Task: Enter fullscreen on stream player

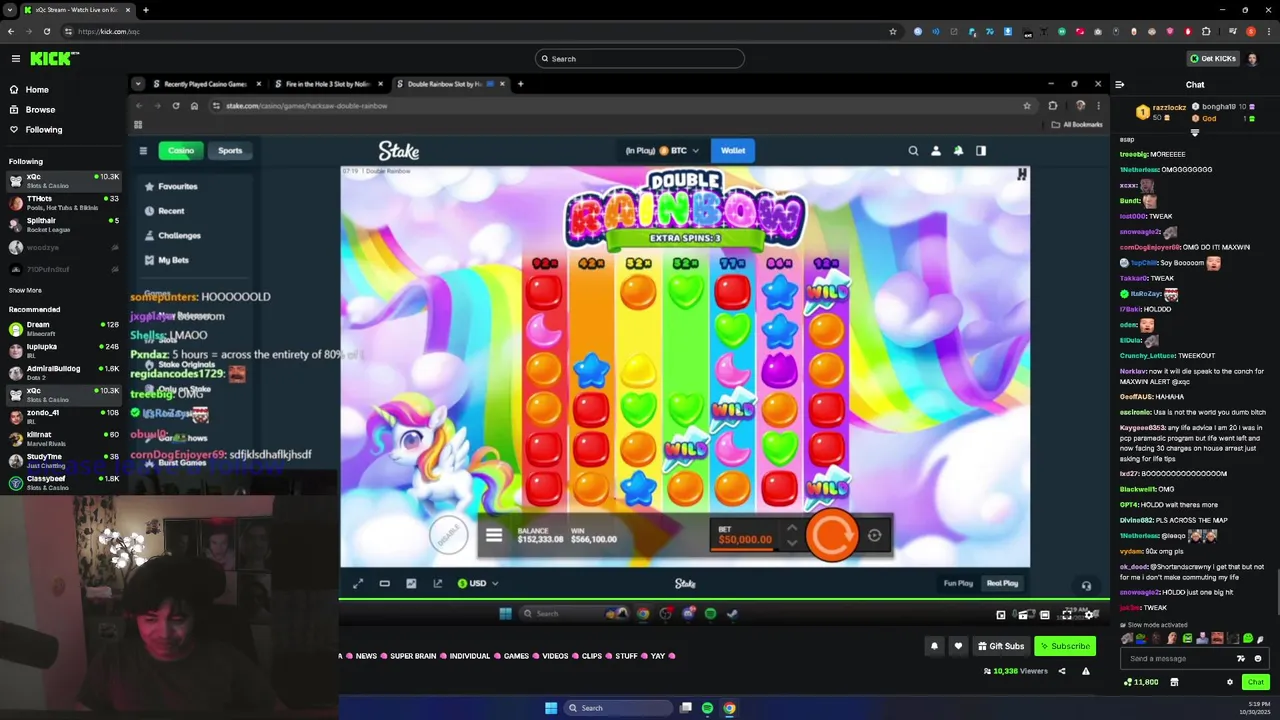Action: (x=1068, y=614)
